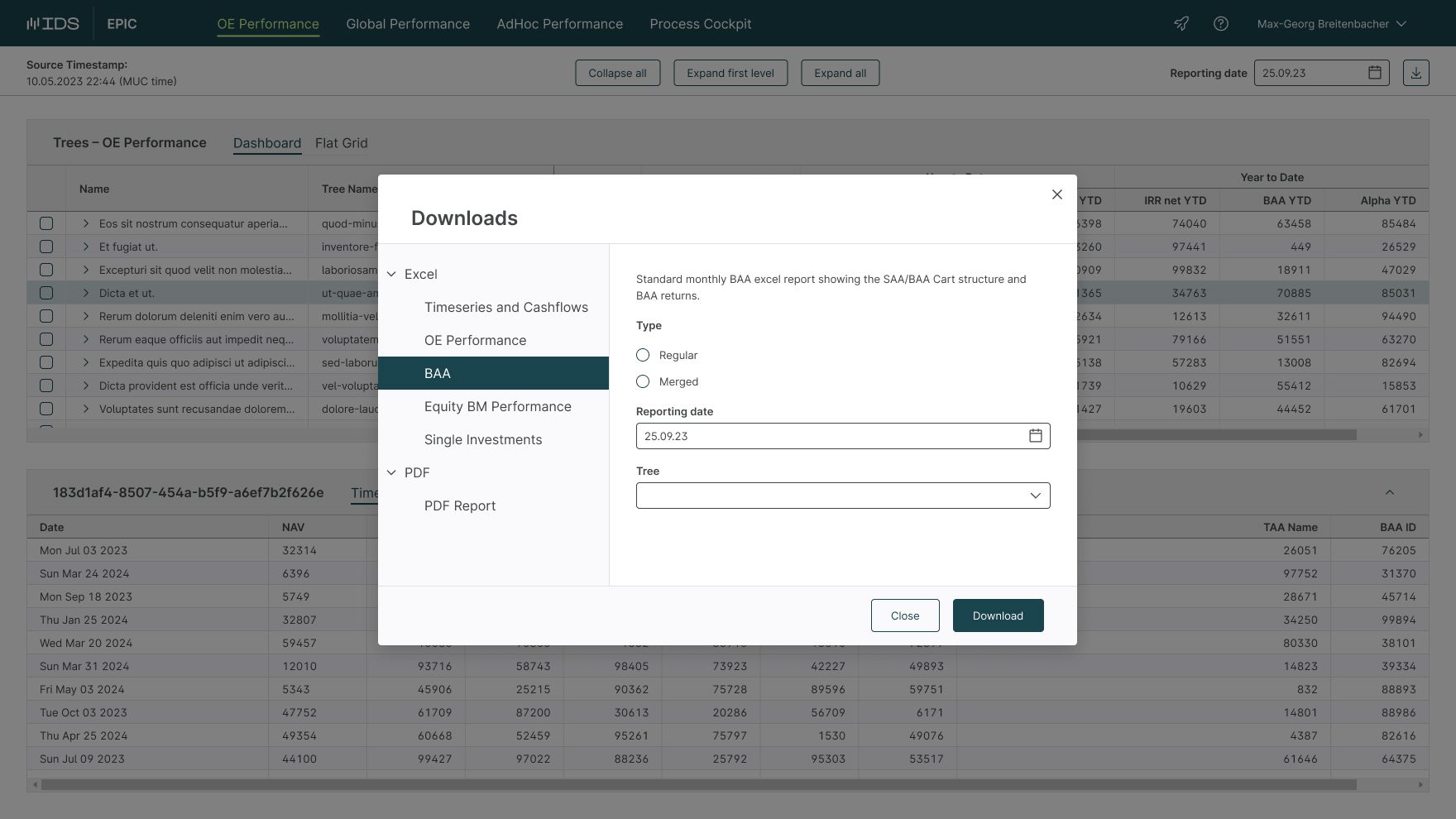This screenshot has height=819, width=1456.
Task: Switch to OE Performance top nav tab
Action: (x=268, y=23)
